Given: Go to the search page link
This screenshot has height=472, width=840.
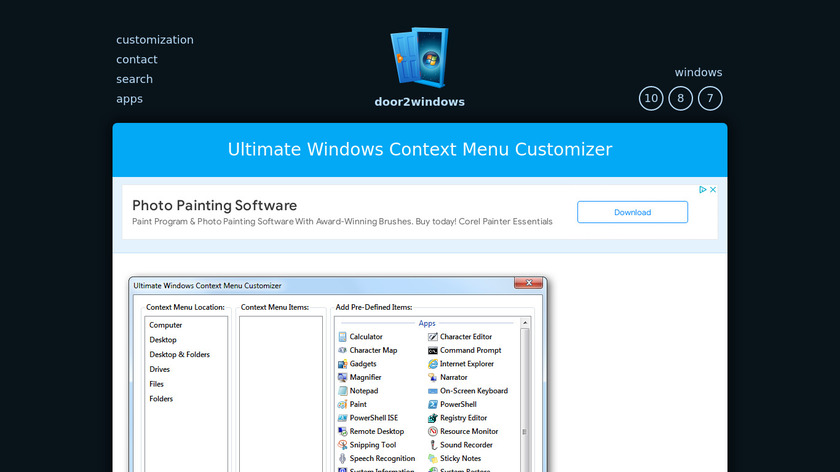Looking at the screenshot, I should pyautogui.click(x=134, y=79).
